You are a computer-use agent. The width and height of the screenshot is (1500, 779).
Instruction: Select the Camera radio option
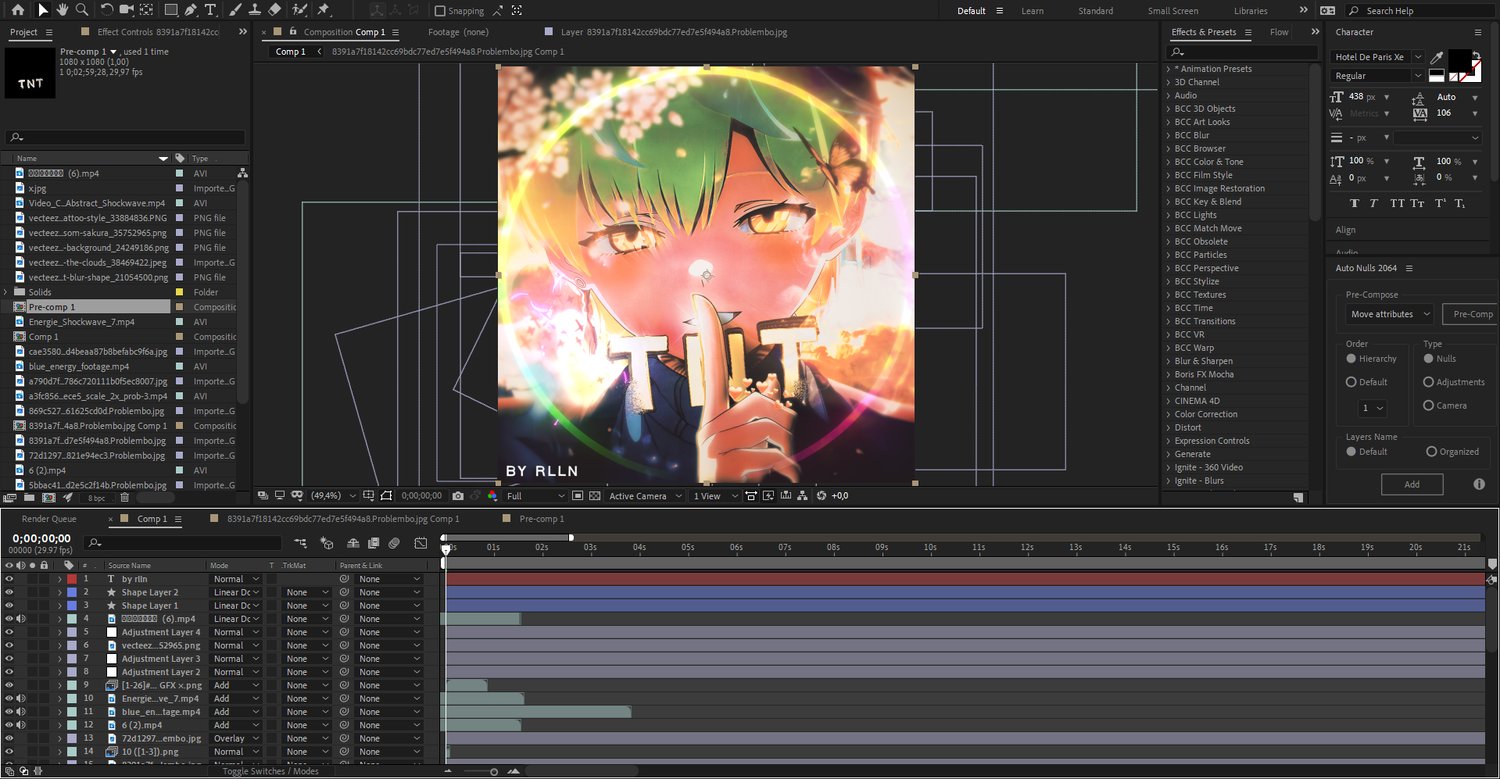(x=1428, y=405)
